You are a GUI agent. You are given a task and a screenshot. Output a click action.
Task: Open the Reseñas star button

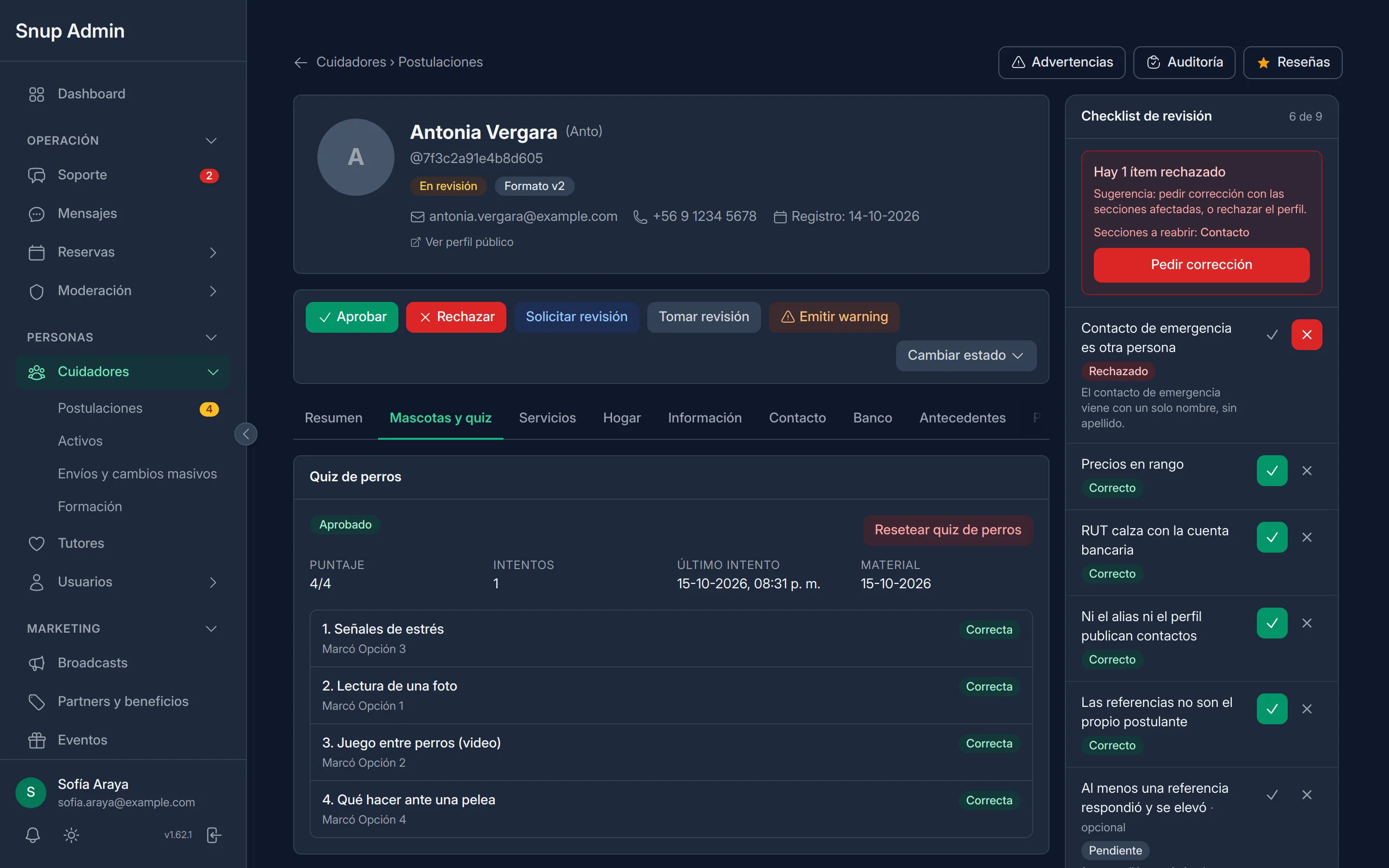(1293, 63)
